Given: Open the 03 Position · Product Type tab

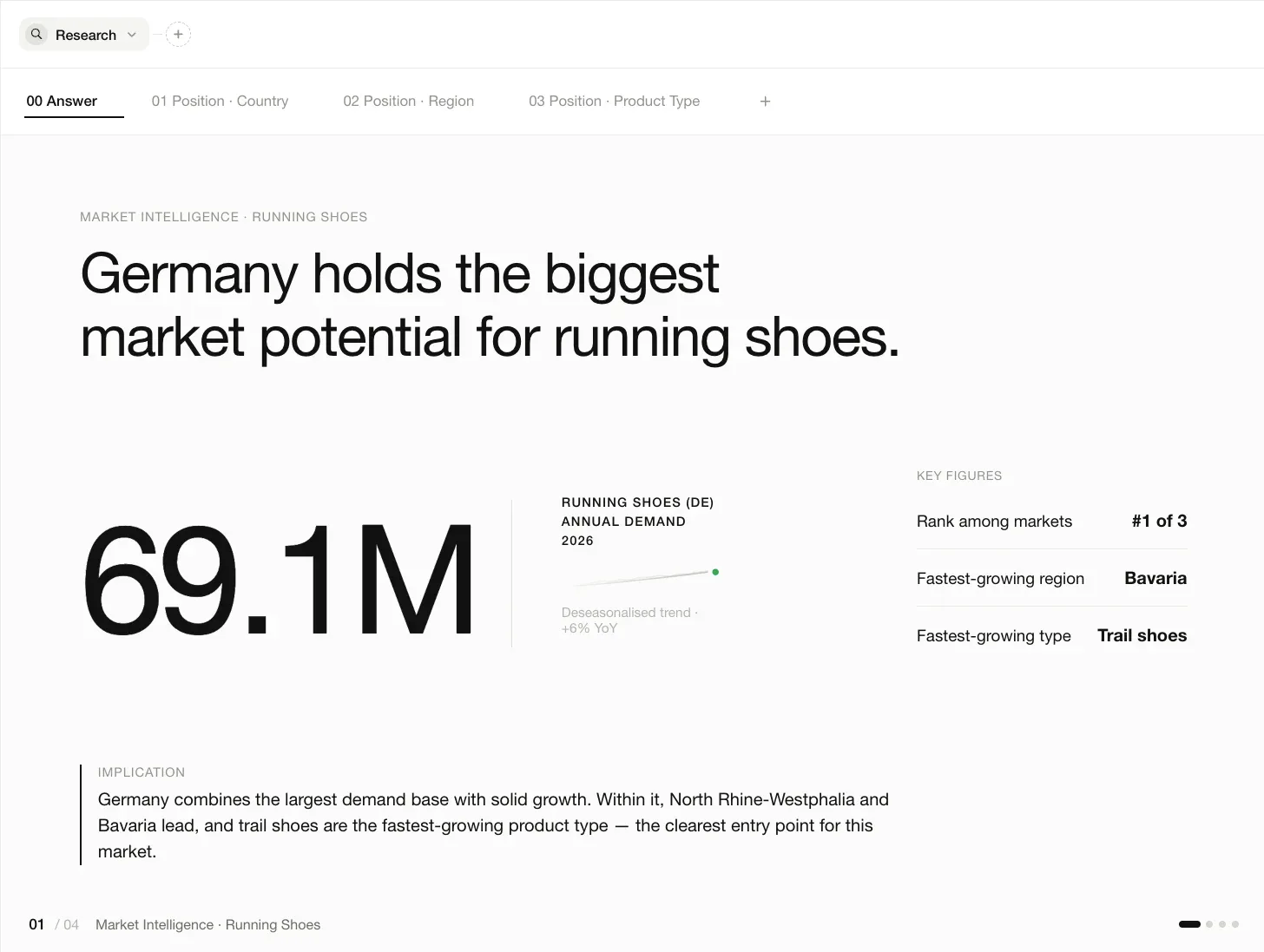Looking at the screenshot, I should 614,101.
